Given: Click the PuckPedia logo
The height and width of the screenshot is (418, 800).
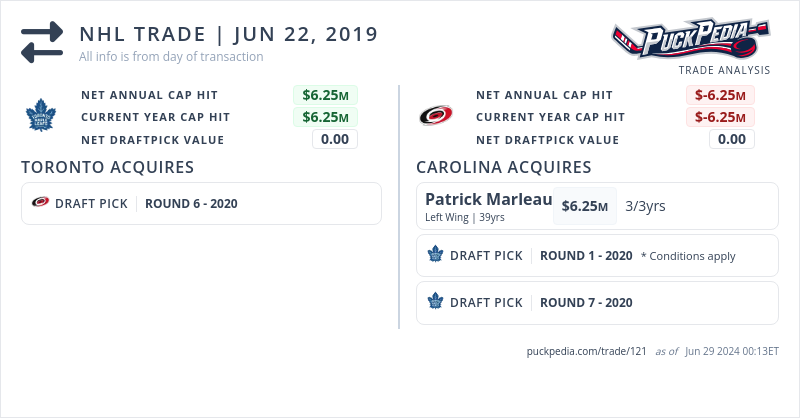Looking at the screenshot, I should (691, 41).
